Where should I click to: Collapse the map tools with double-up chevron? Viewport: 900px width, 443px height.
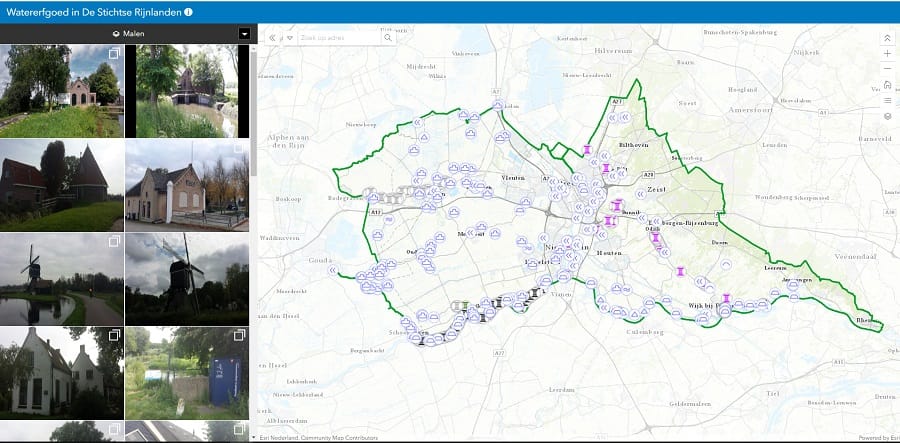click(x=887, y=38)
